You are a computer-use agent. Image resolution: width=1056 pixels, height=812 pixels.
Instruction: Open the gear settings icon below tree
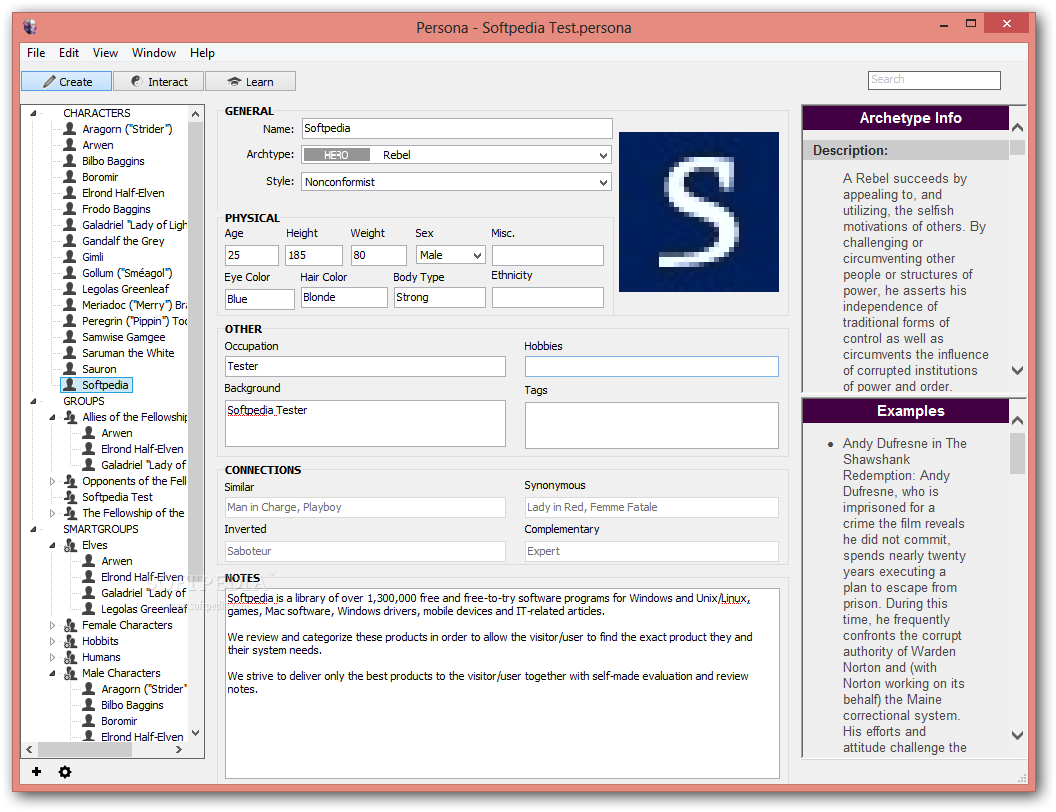tap(65, 772)
